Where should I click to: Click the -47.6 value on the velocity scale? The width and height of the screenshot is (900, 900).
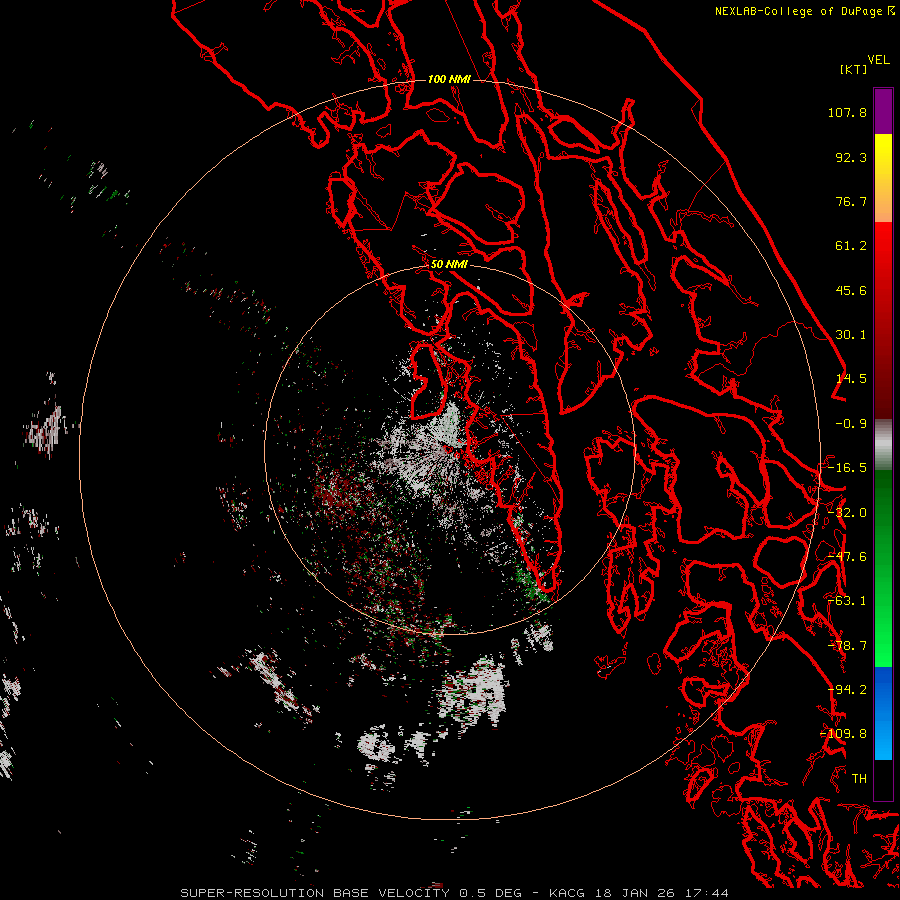[847, 557]
